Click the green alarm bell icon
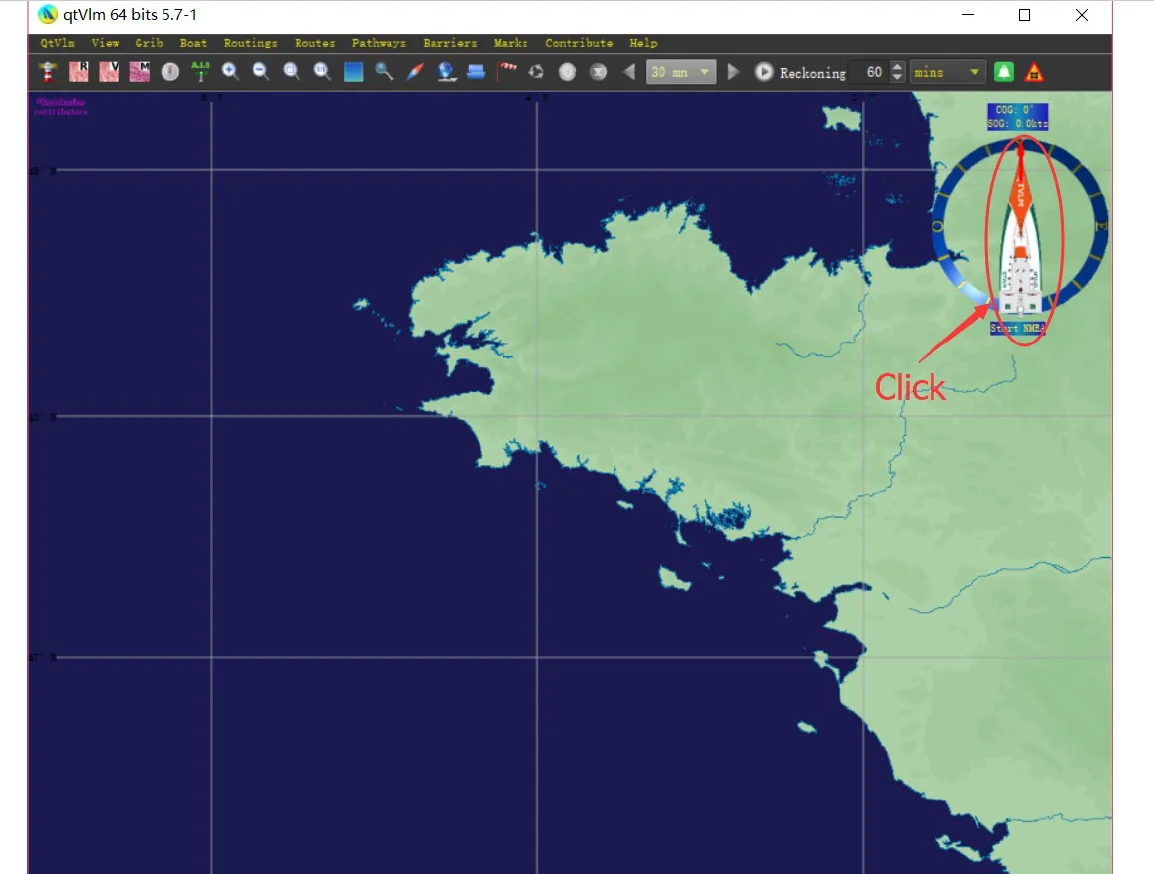The width and height of the screenshot is (1154, 874). [x=1005, y=72]
